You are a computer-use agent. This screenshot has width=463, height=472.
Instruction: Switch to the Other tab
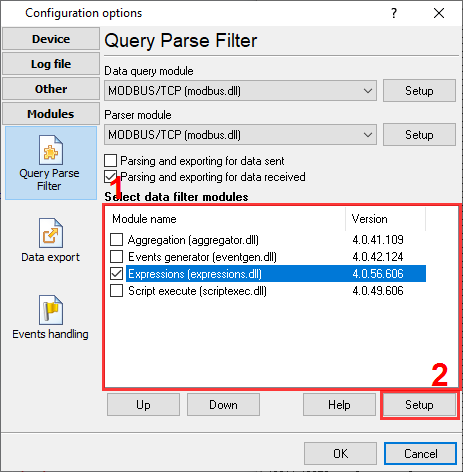51,89
